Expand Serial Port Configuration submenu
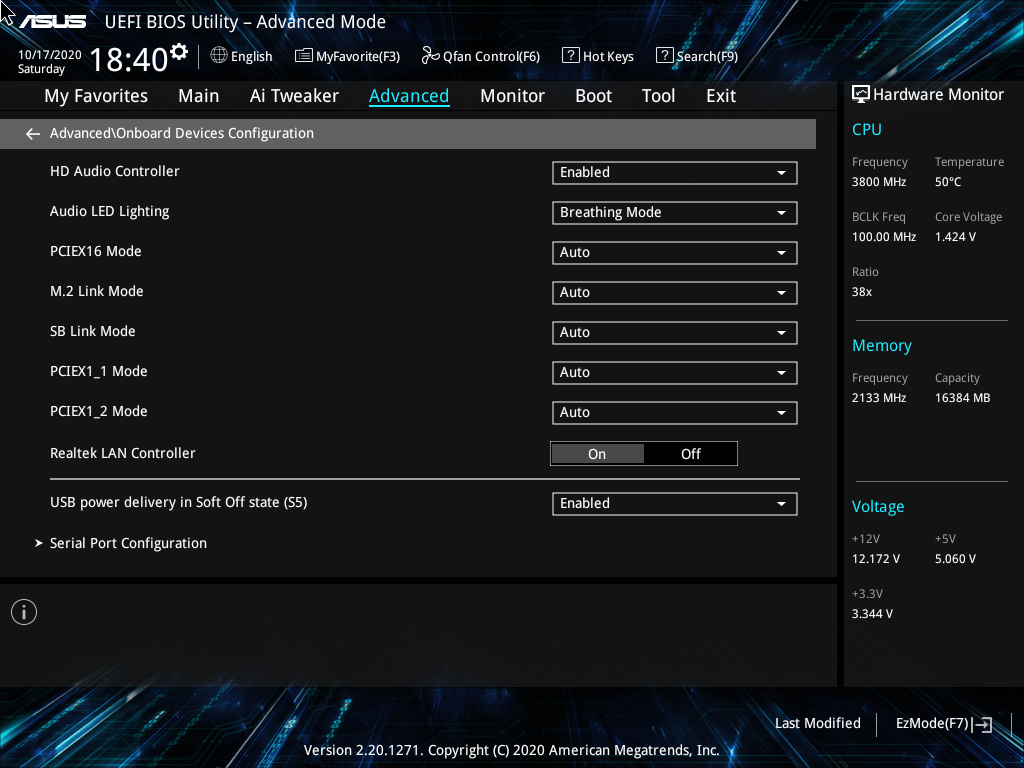Viewport: 1024px width, 768px height. [x=128, y=543]
